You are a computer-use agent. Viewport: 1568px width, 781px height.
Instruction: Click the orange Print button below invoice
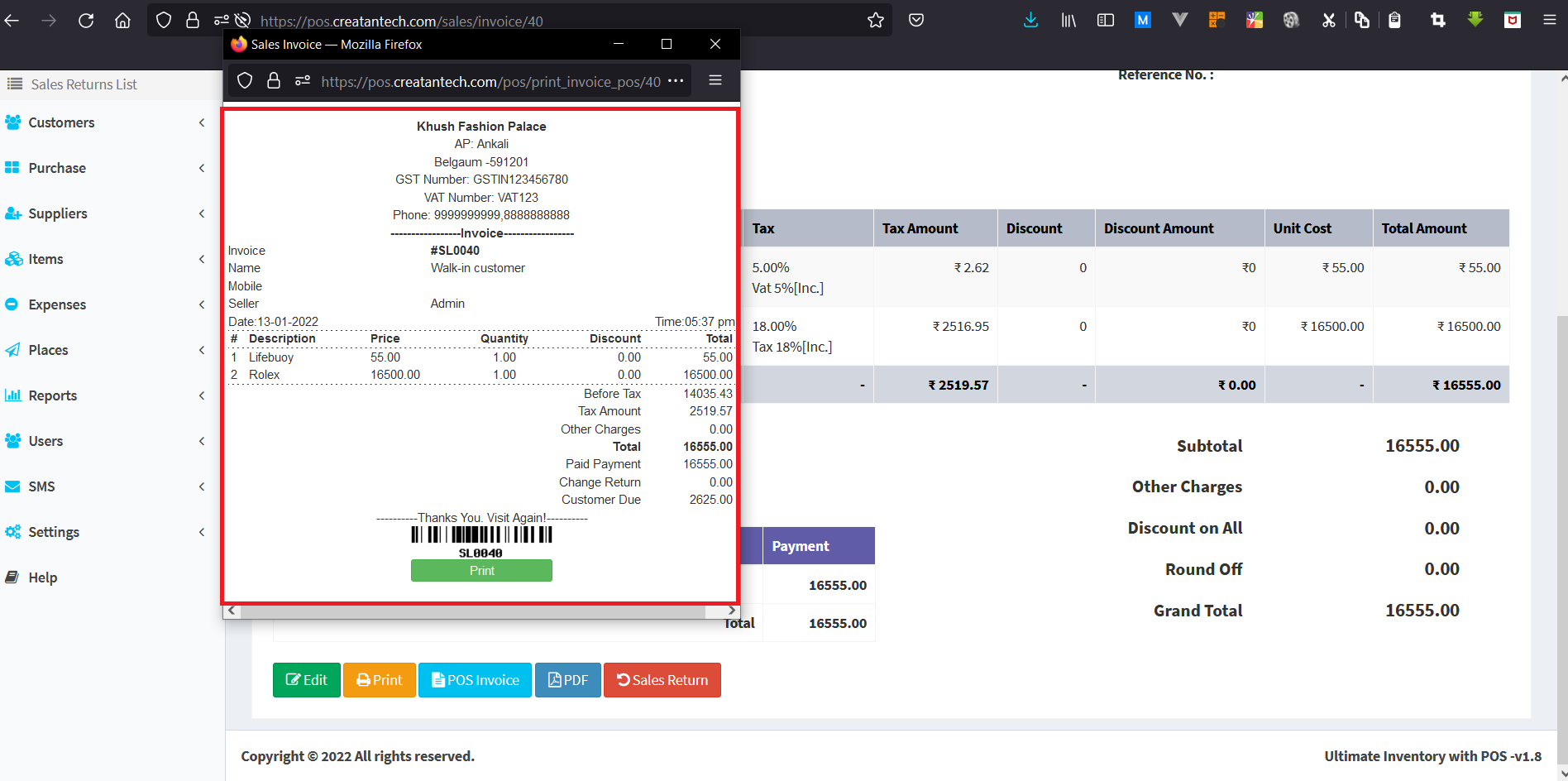(x=380, y=680)
